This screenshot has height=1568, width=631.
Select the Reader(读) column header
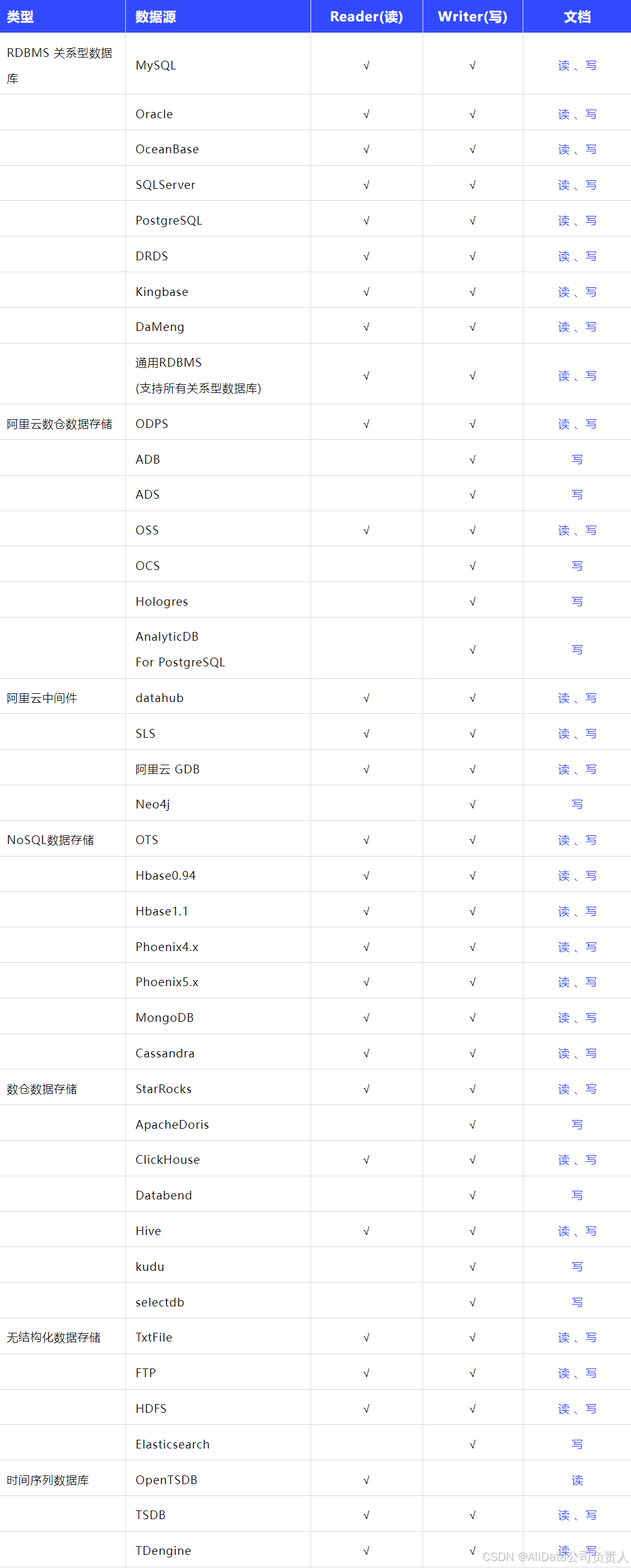367,16
